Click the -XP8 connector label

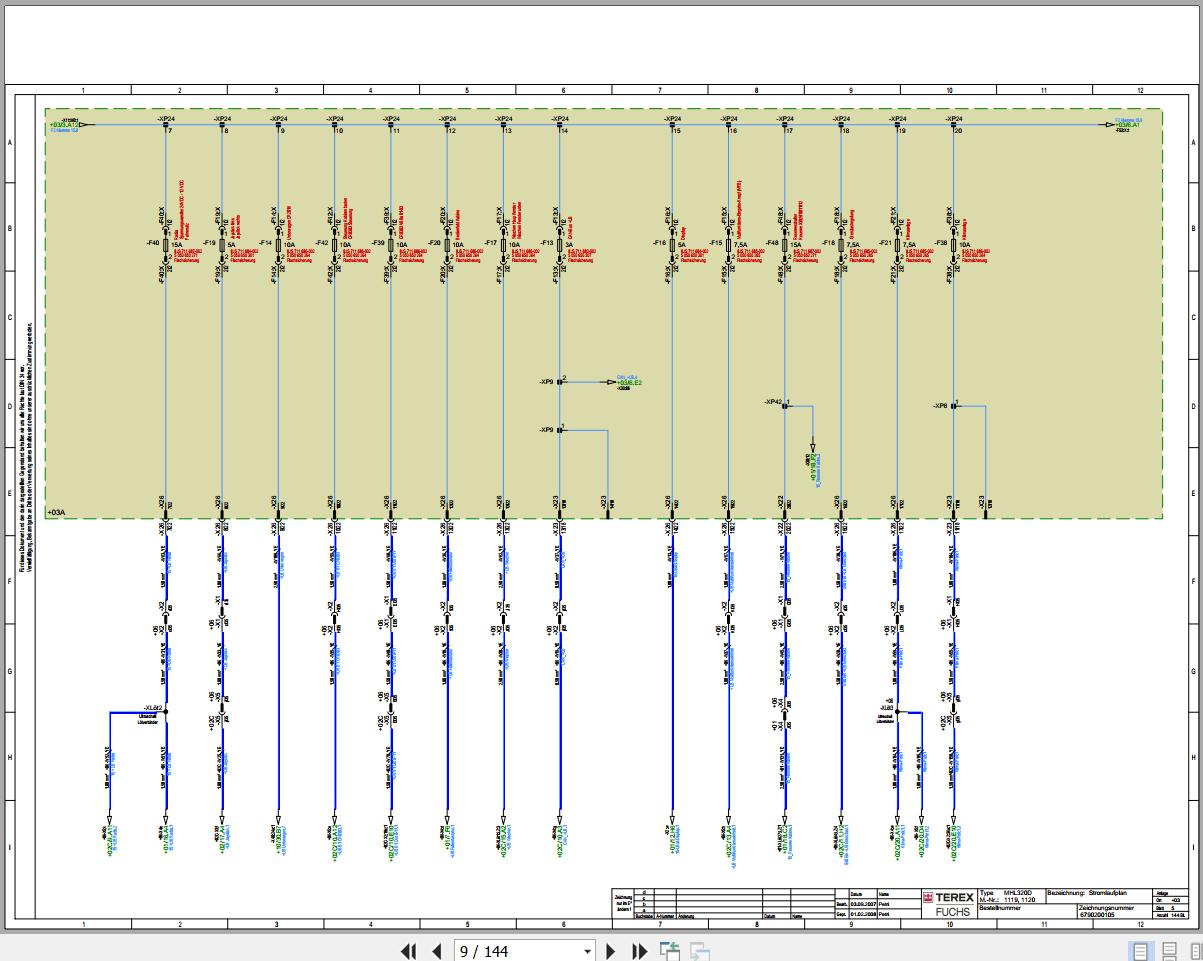[x=940, y=406]
